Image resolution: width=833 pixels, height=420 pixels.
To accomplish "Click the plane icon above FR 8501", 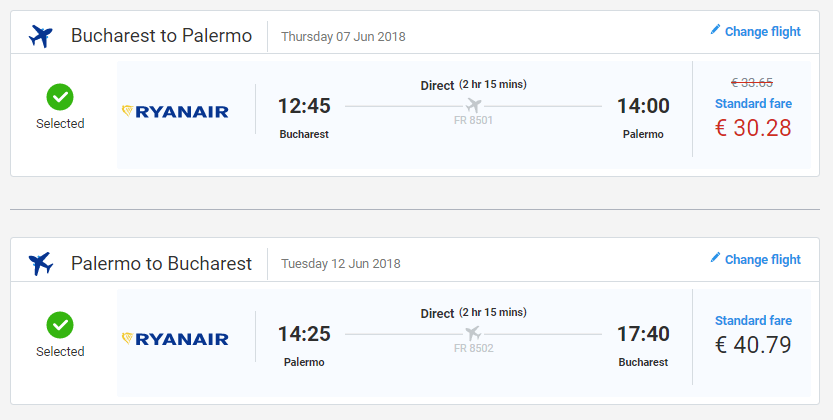I will (474, 105).
